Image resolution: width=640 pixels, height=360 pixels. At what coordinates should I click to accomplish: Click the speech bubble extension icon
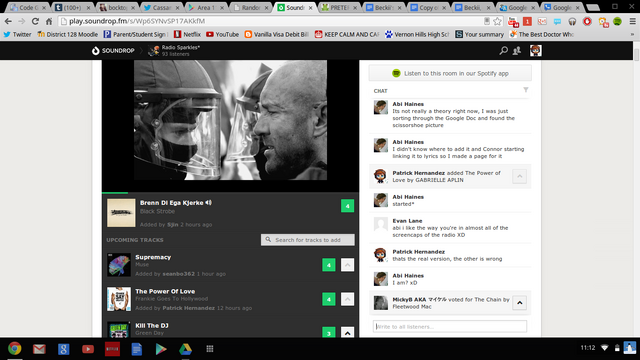[x=557, y=21]
